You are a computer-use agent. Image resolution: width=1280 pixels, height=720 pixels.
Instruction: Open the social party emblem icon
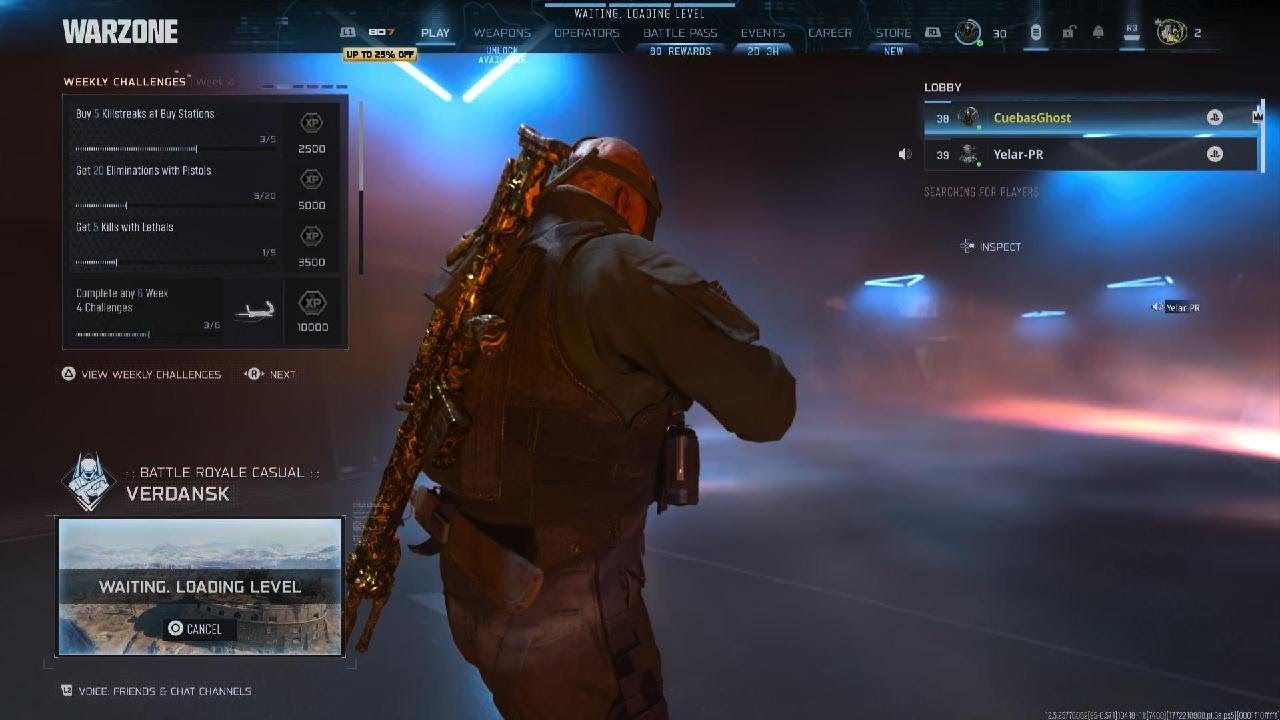1171,32
